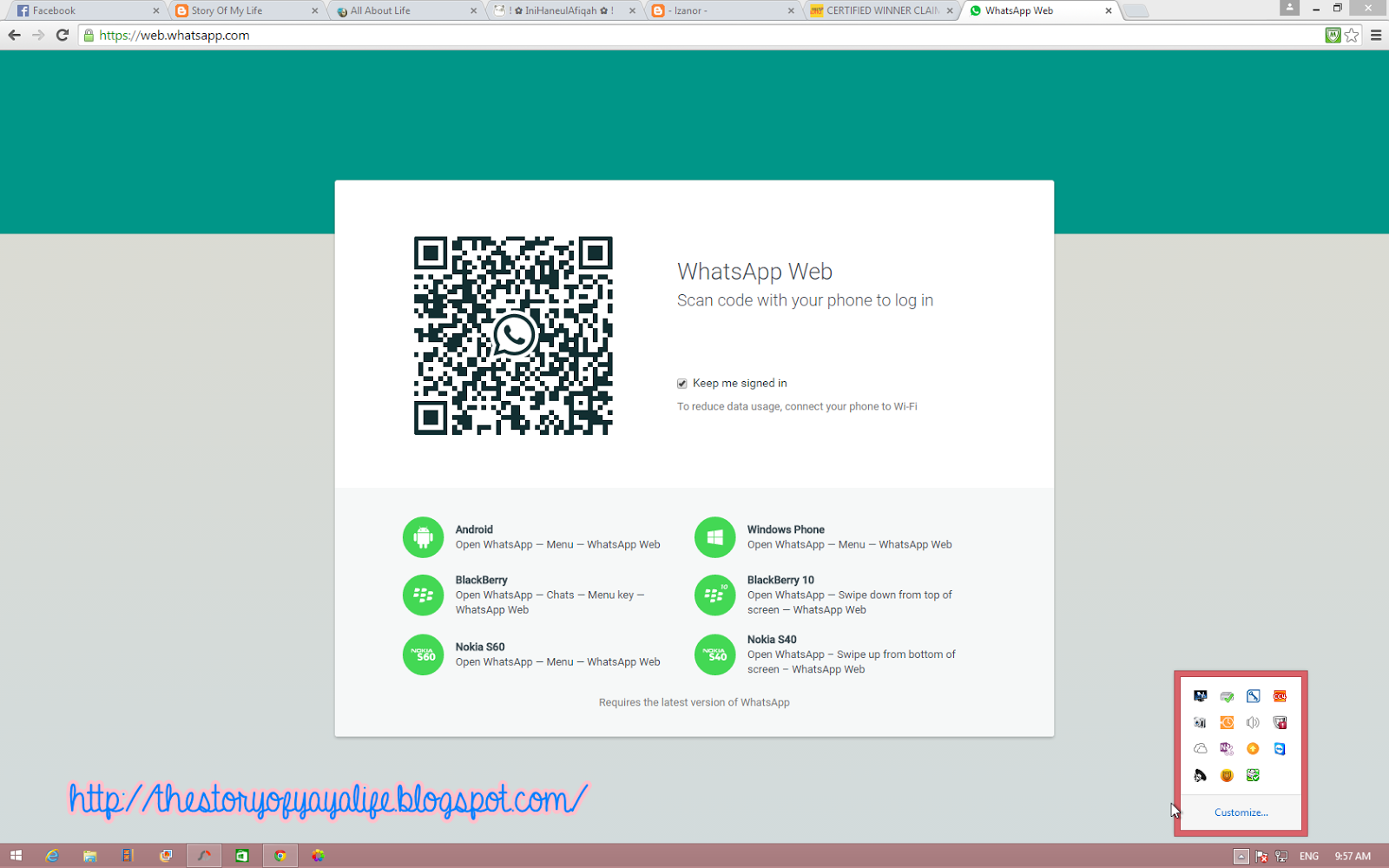Image resolution: width=1389 pixels, height=868 pixels.
Task: Click the Nokia S60 platform icon
Action: coord(424,654)
